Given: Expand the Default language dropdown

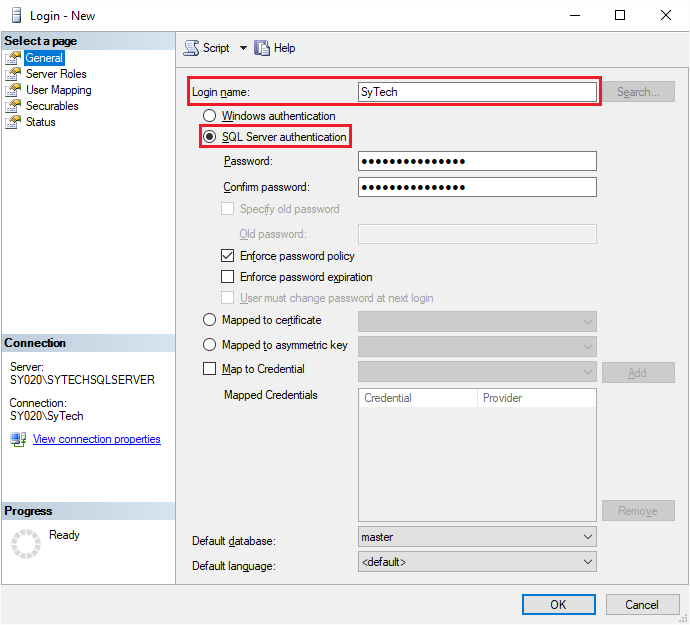Looking at the screenshot, I should point(477,562).
